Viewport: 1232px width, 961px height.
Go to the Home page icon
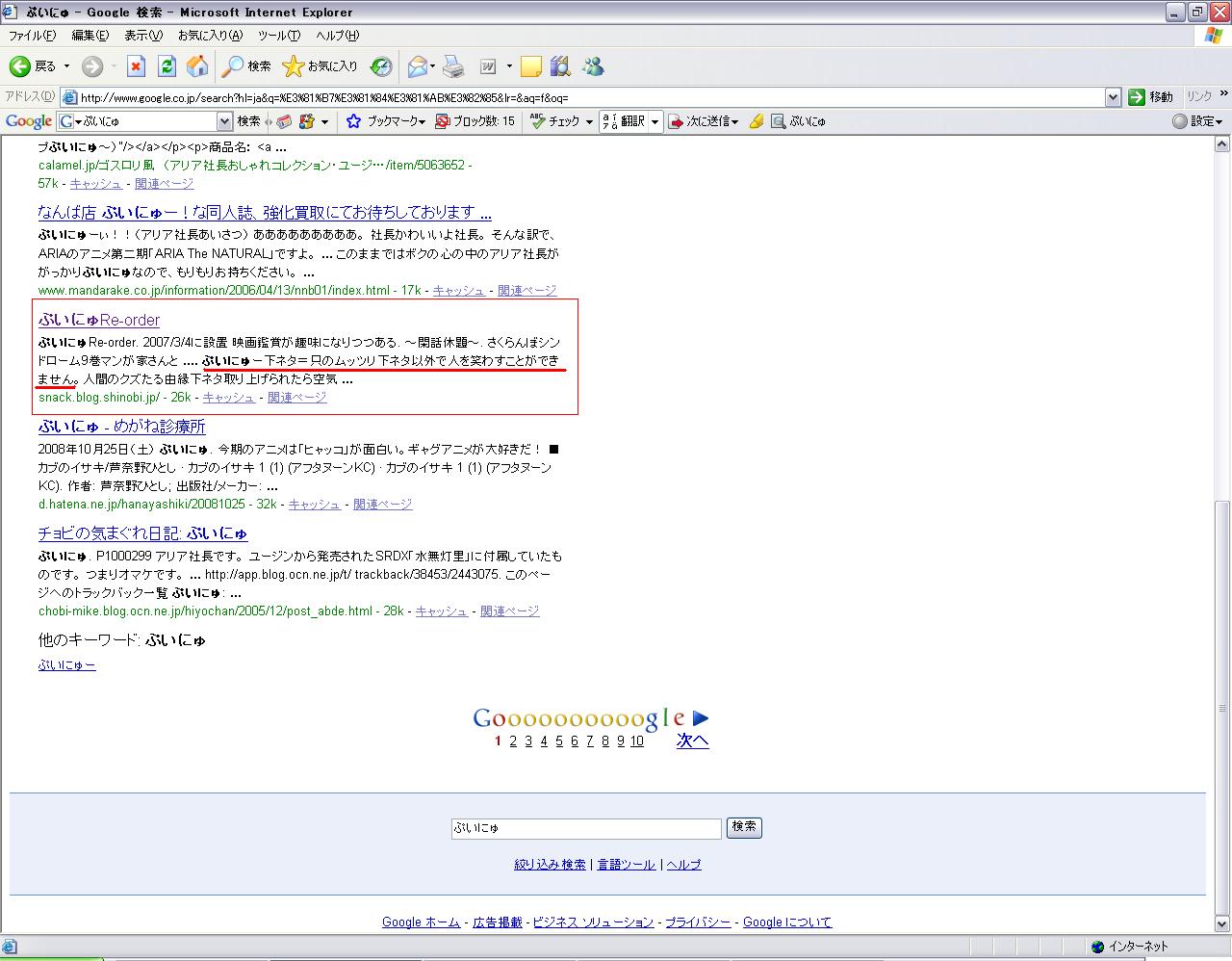pyautogui.click(x=197, y=66)
